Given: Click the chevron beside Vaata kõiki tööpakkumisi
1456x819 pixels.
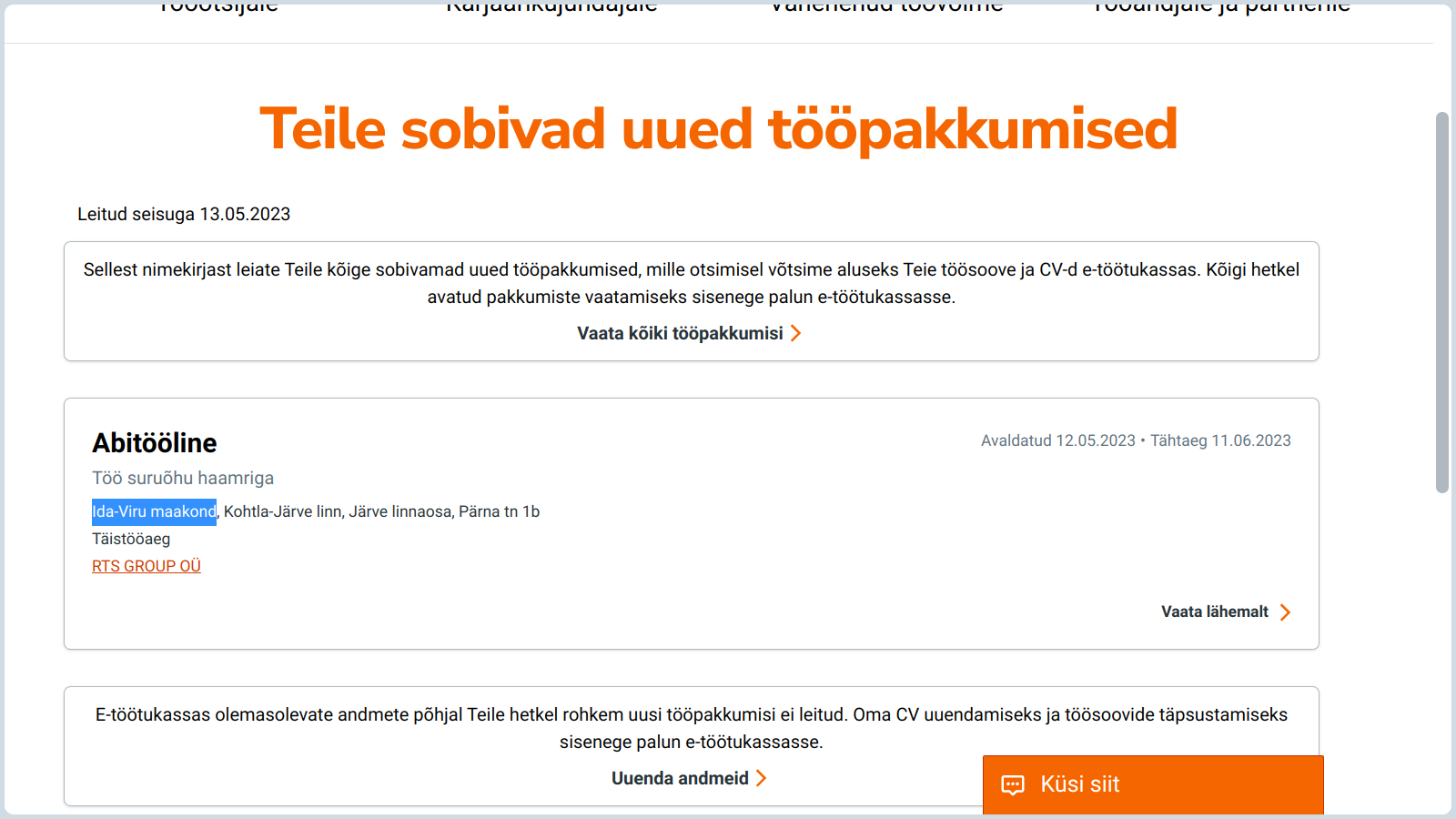Looking at the screenshot, I should 796,333.
